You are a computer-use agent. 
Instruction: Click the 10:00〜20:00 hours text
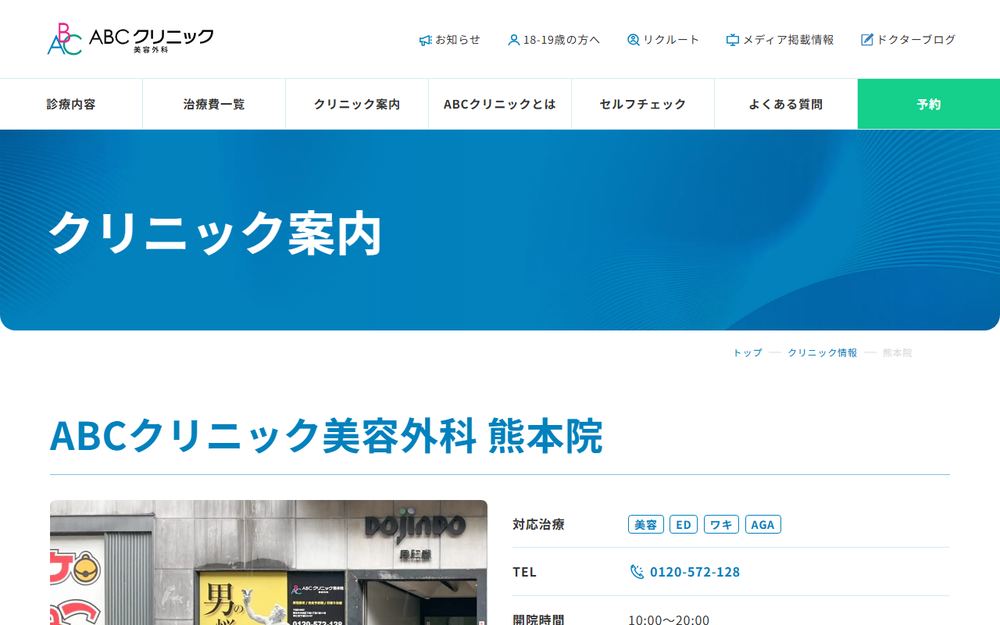tap(668, 619)
